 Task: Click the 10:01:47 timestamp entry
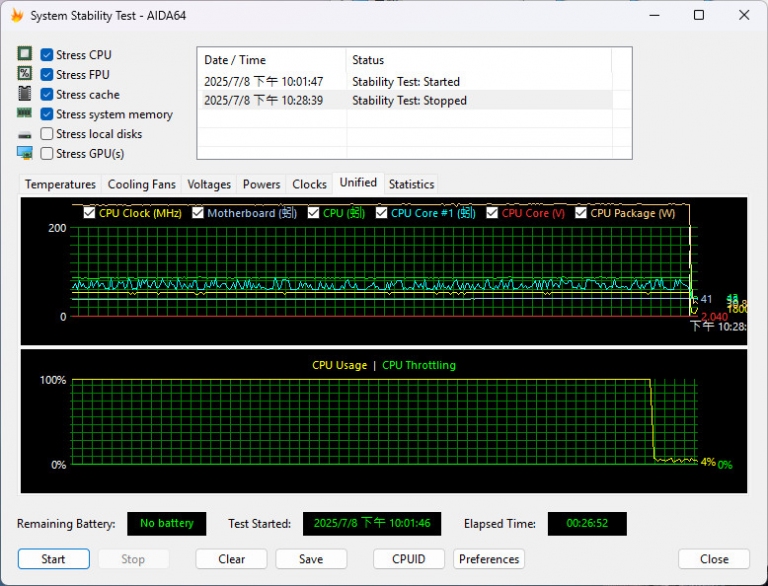tap(264, 81)
